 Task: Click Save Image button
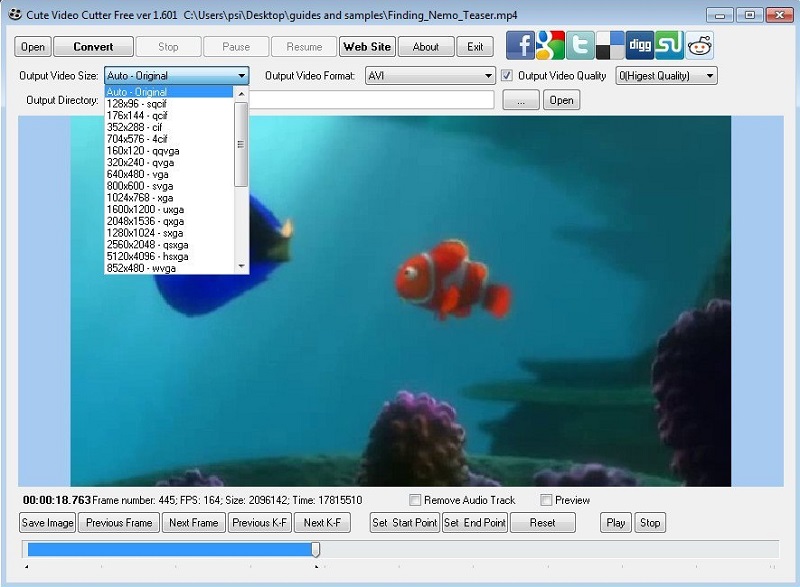coord(48,523)
